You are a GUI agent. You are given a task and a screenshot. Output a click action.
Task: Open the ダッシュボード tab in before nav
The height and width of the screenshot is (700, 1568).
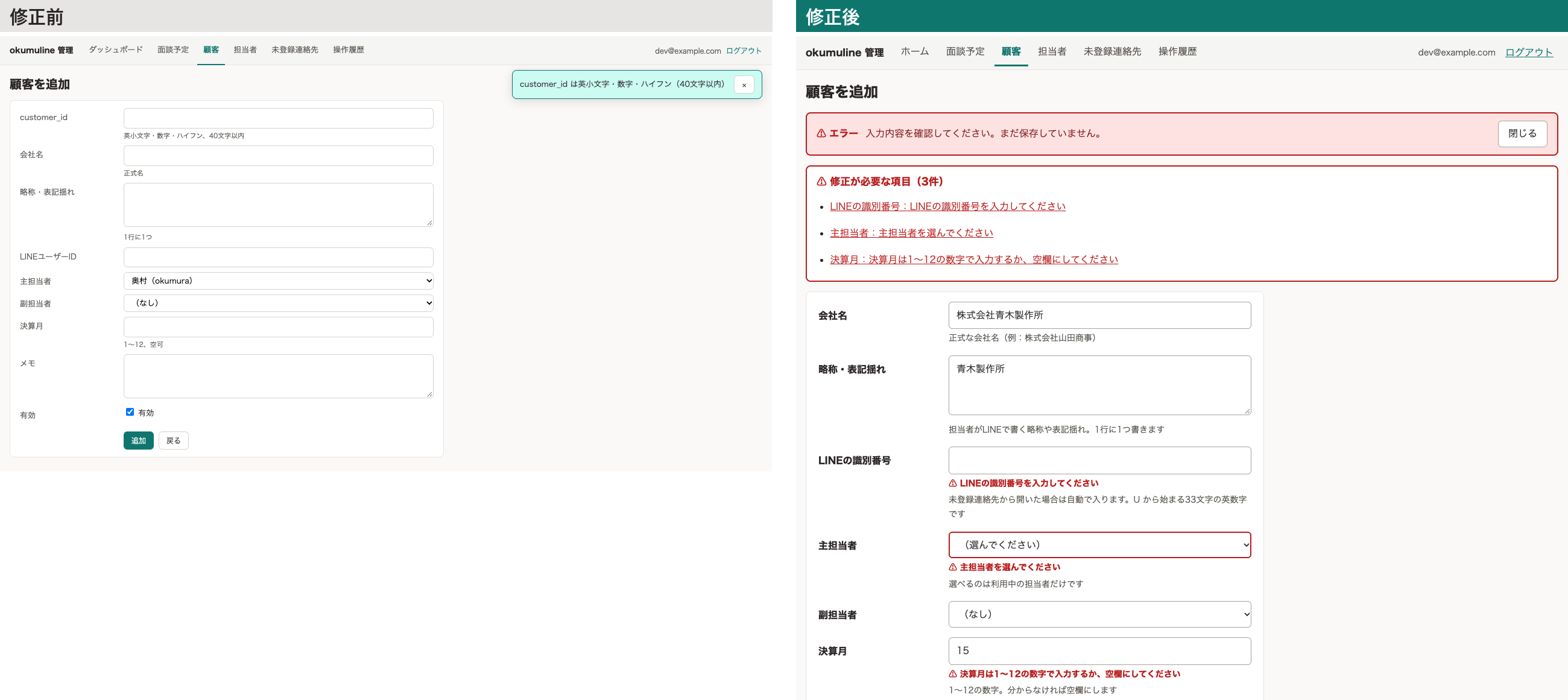point(116,50)
